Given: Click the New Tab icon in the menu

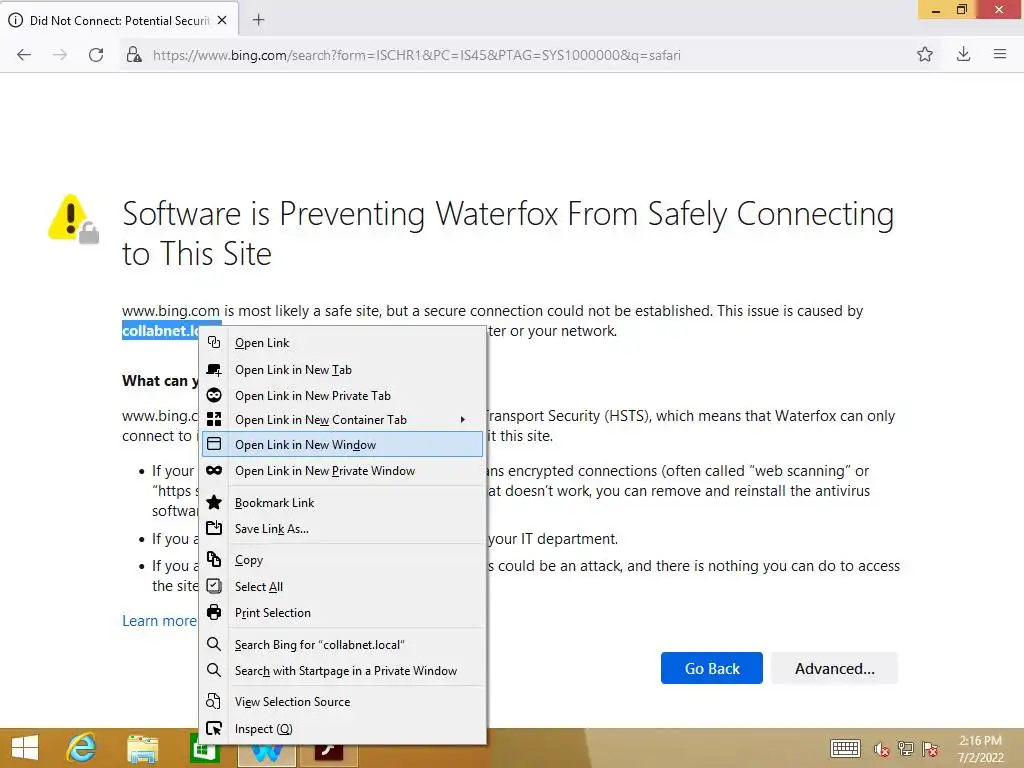Looking at the screenshot, I should [x=214, y=370].
